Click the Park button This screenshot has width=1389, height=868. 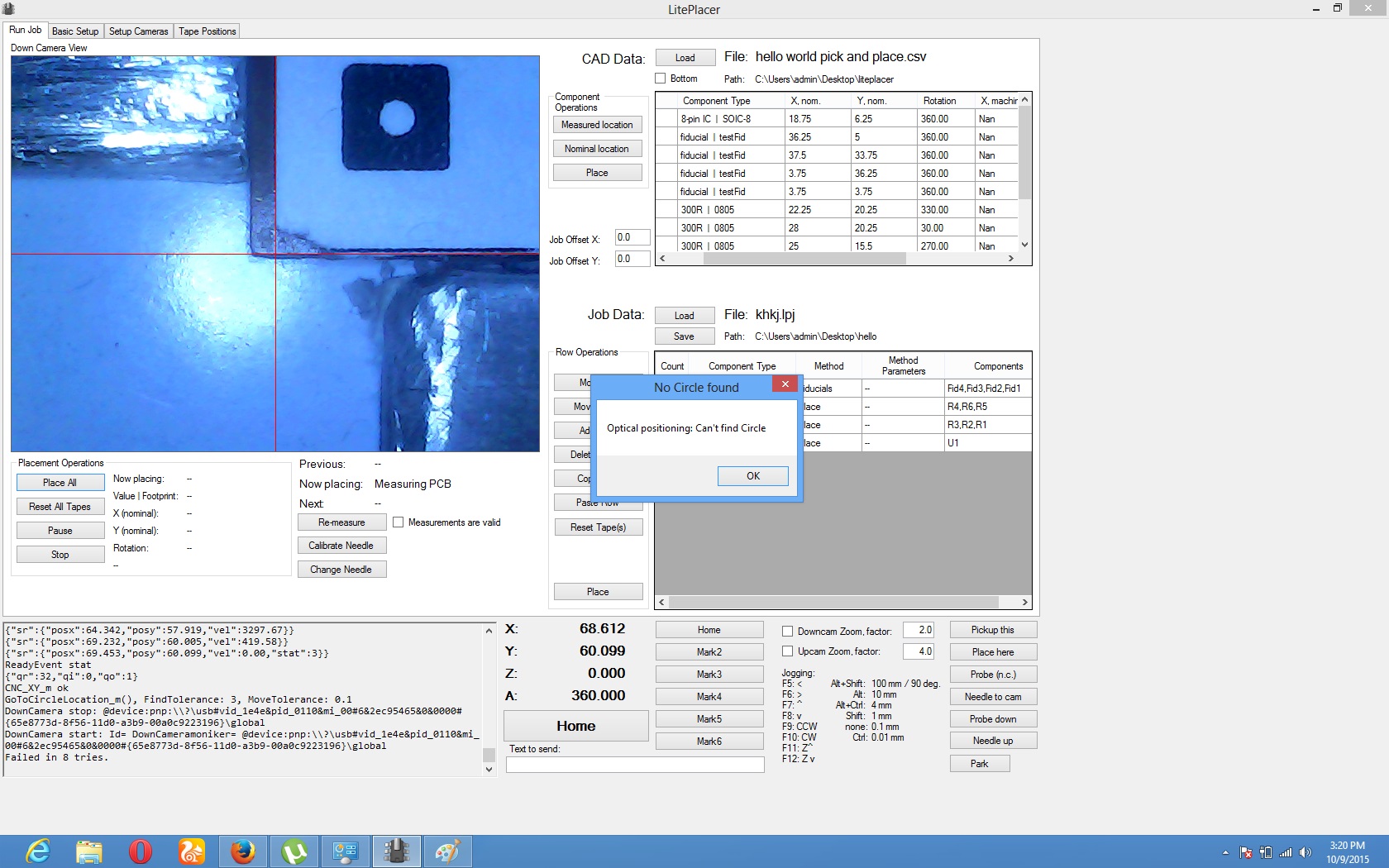coord(980,764)
